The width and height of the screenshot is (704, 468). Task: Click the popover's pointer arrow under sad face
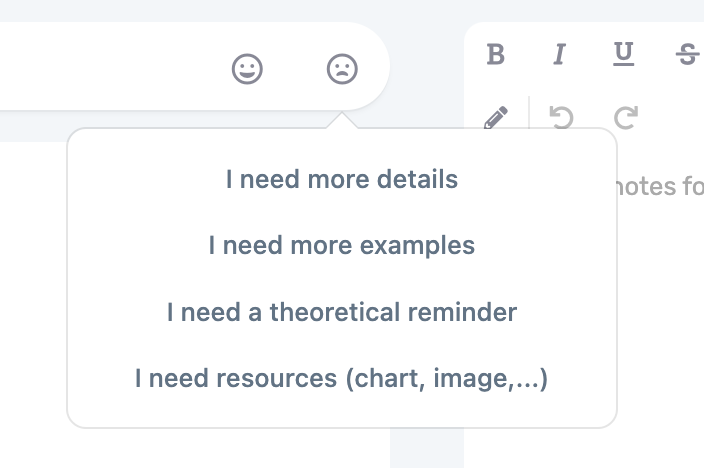pyautogui.click(x=342, y=122)
